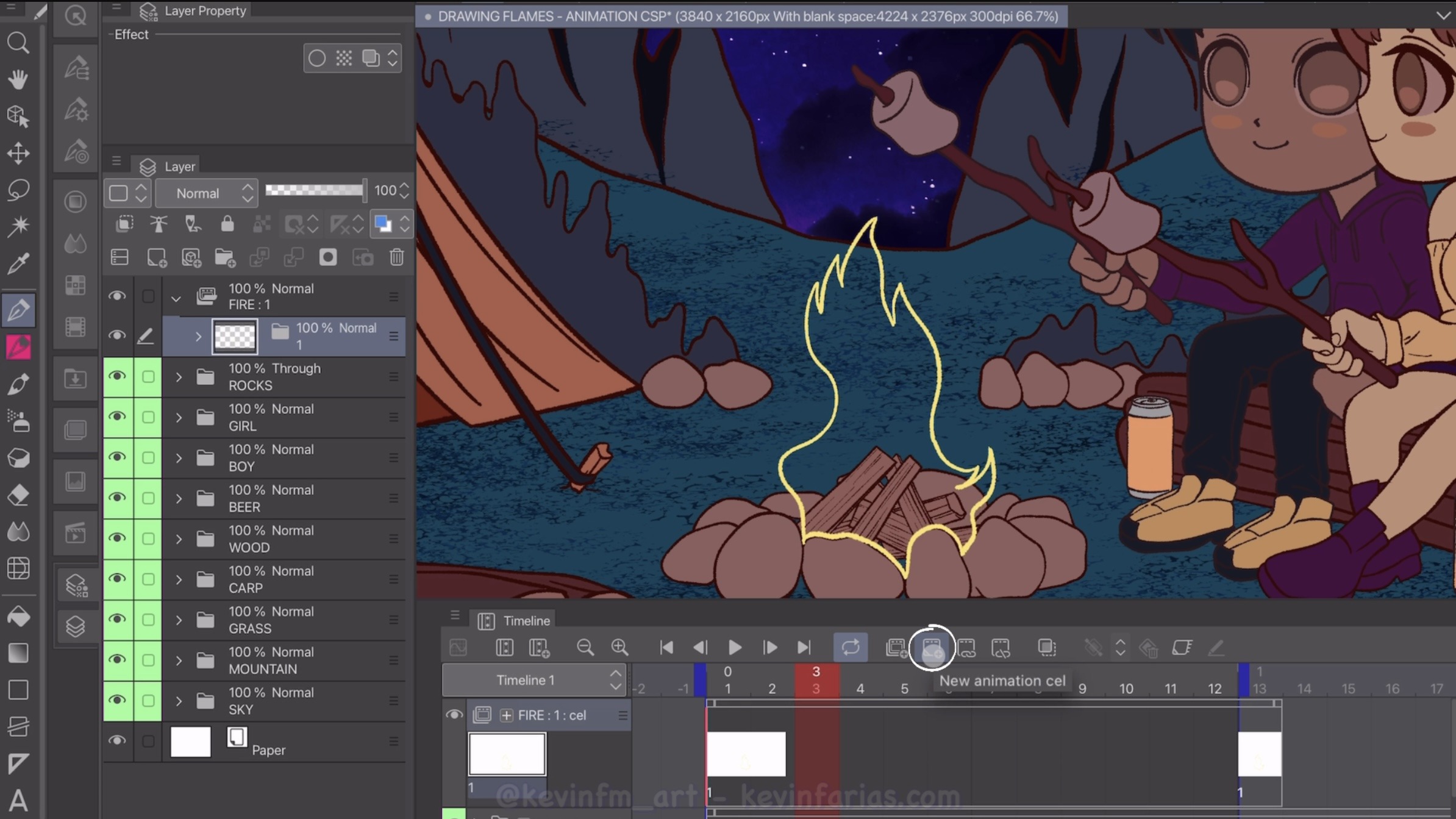The width and height of the screenshot is (1456, 819).
Task: Expand the FIRE track in timeline
Action: pos(506,715)
